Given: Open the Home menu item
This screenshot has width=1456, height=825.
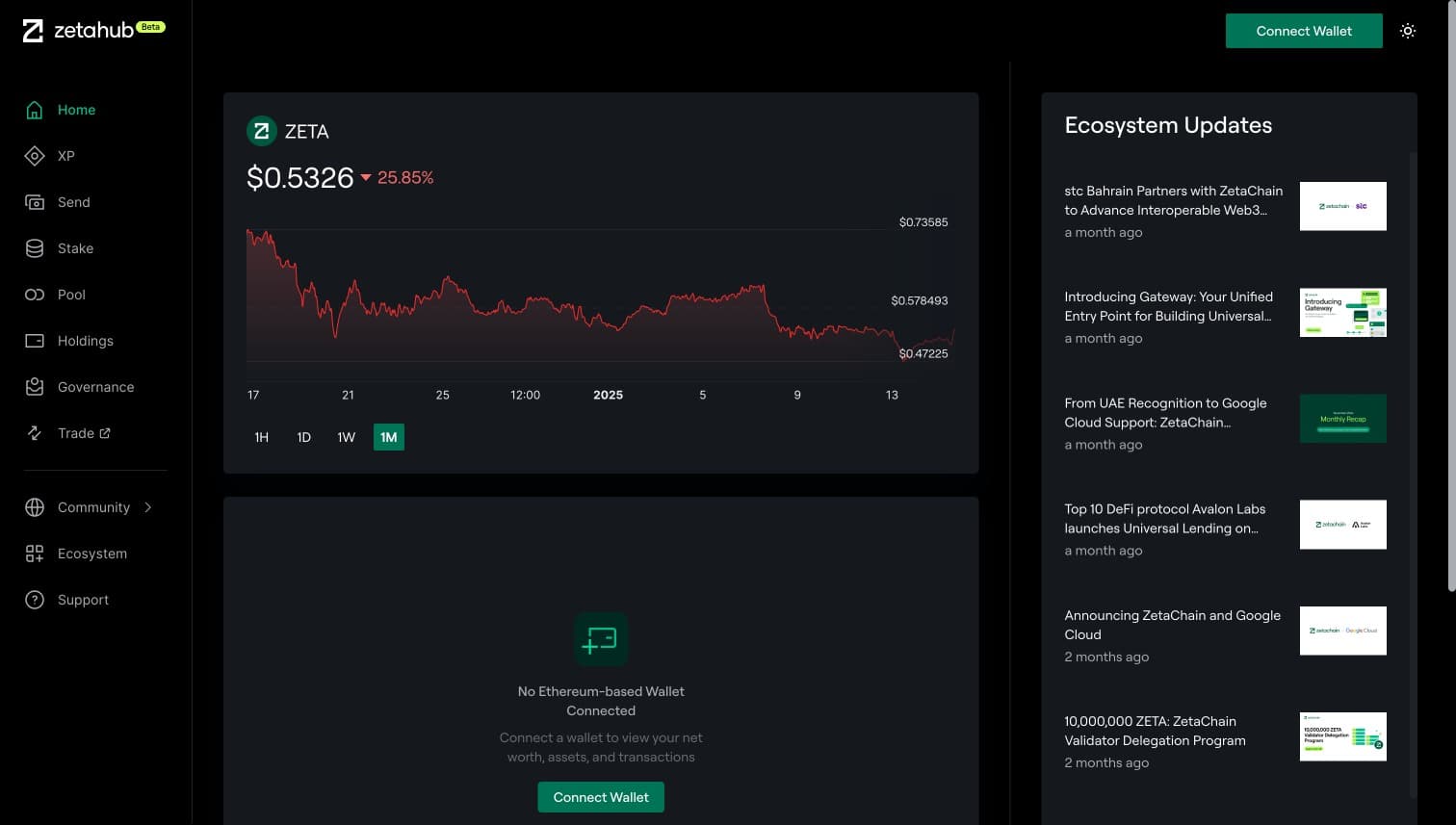Looking at the screenshot, I should point(76,110).
